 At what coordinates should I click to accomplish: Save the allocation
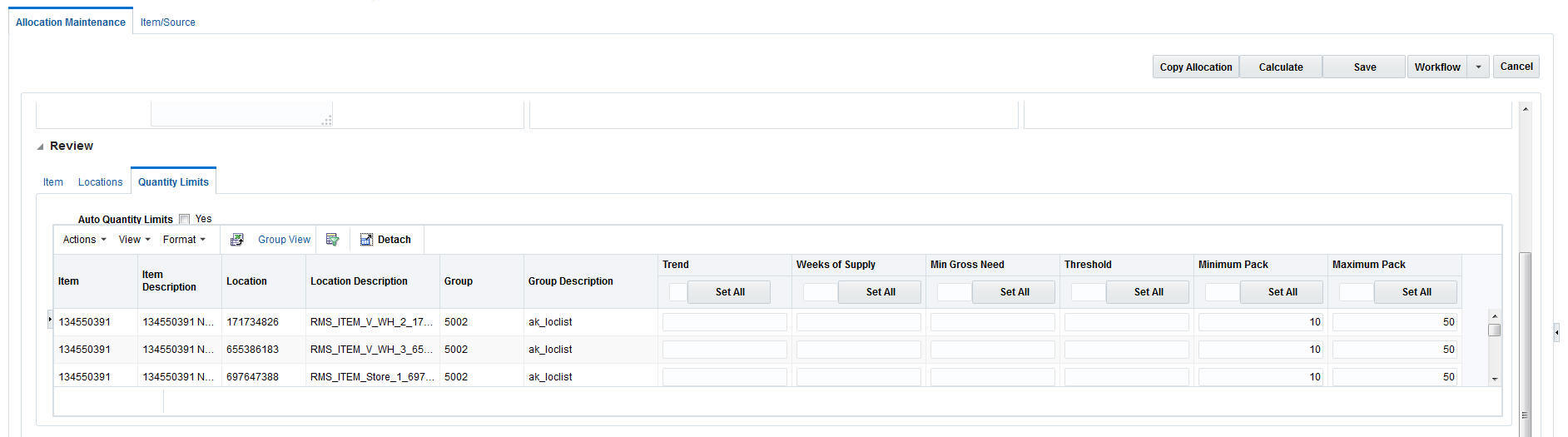[1365, 67]
